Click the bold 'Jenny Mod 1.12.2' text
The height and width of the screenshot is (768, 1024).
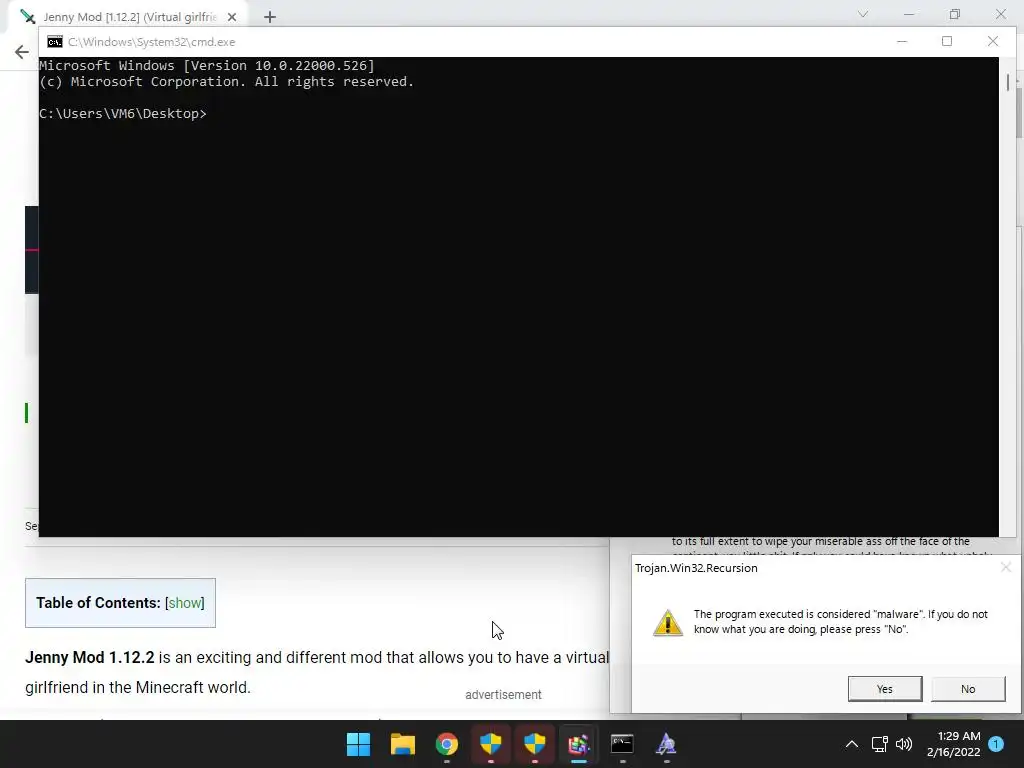point(89,657)
